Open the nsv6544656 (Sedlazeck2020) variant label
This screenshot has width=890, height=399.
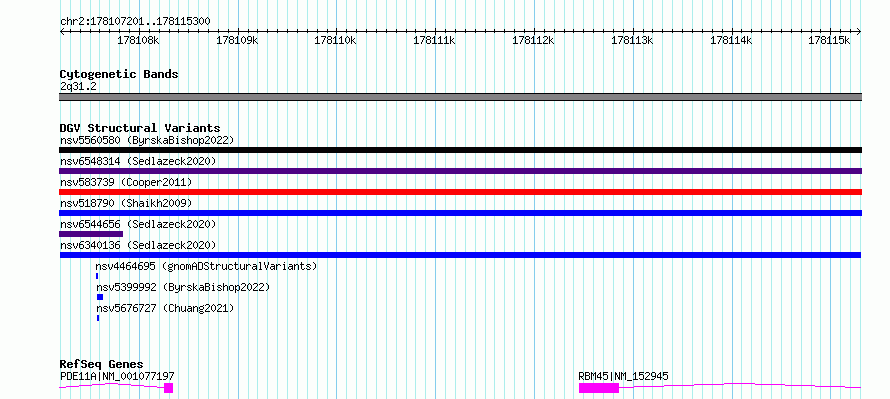tap(138, 224)
